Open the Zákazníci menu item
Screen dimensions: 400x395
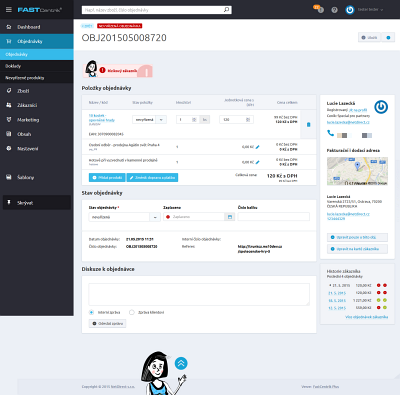[37, 105]
